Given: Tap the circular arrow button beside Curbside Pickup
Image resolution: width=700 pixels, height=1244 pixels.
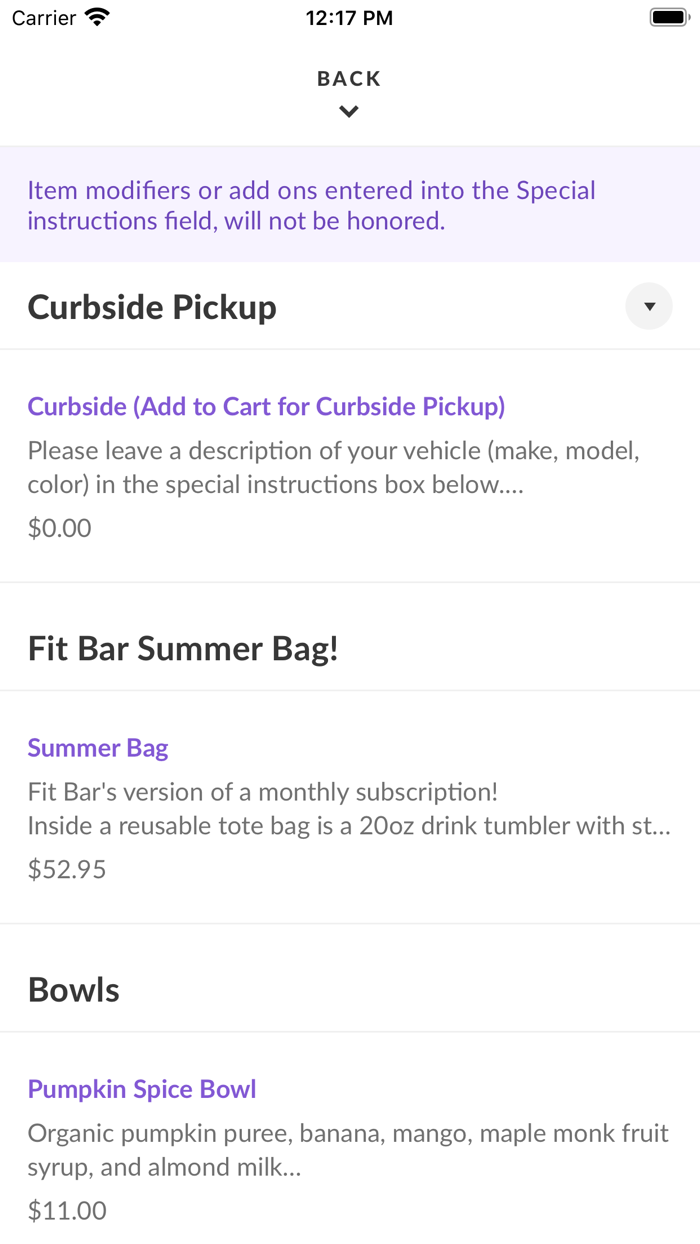Looking at the screenshot, I should pyautogui.click(x=648, y=306).
